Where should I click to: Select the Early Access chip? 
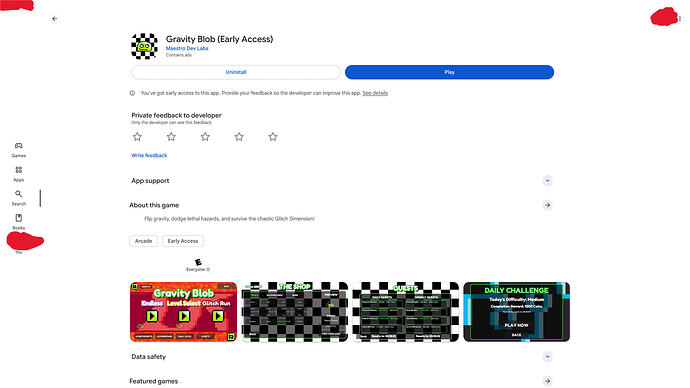coord(183,241)
